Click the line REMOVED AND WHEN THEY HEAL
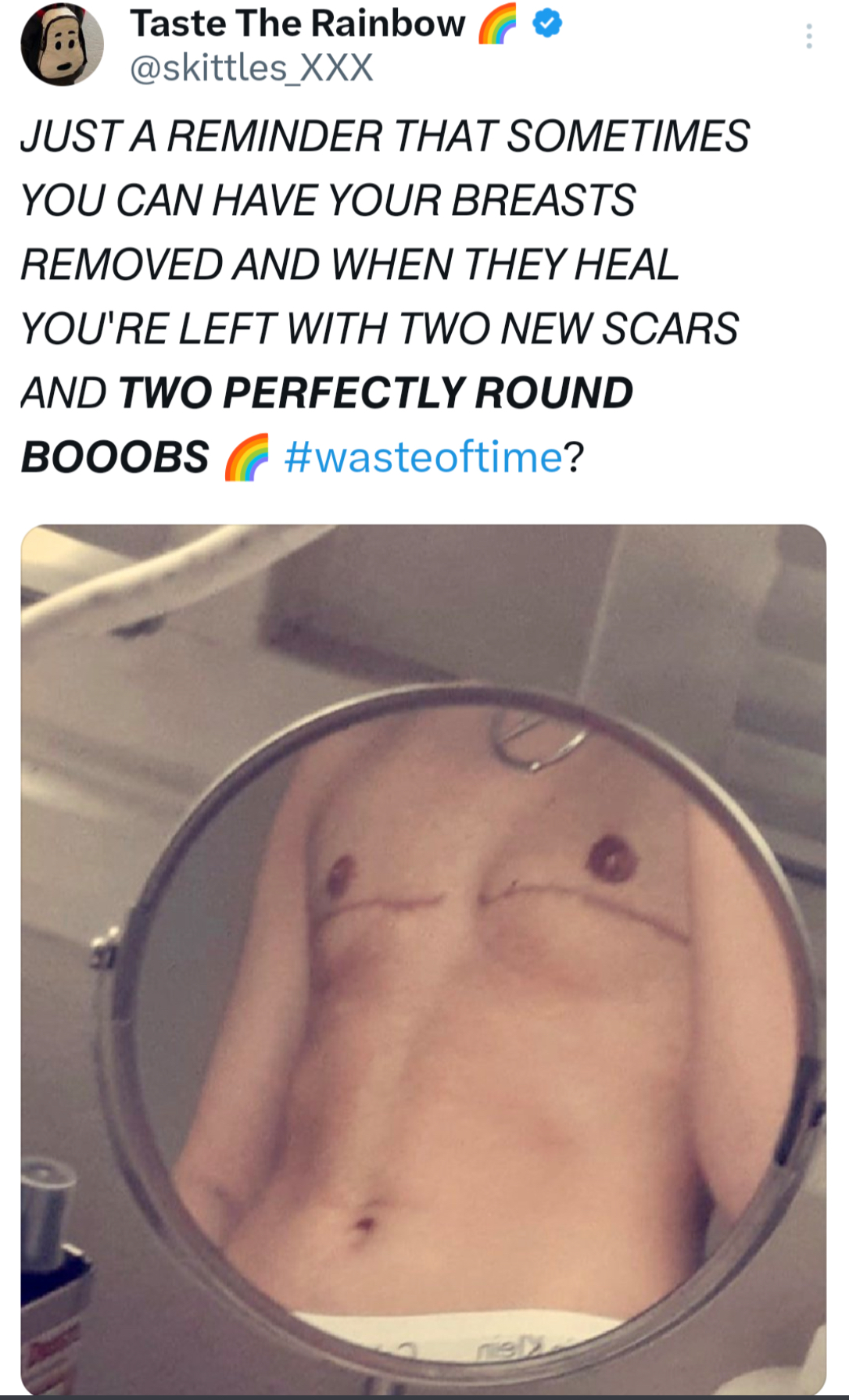Screen dimensions: 849x1400 (349, 264)
